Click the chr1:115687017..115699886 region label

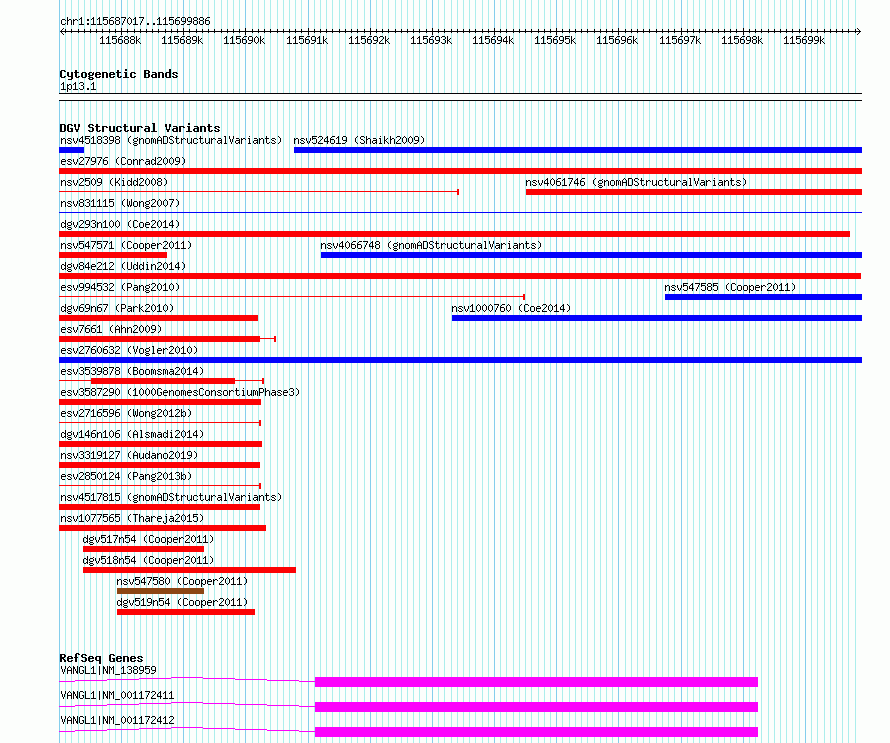click(x=135, y=21)
